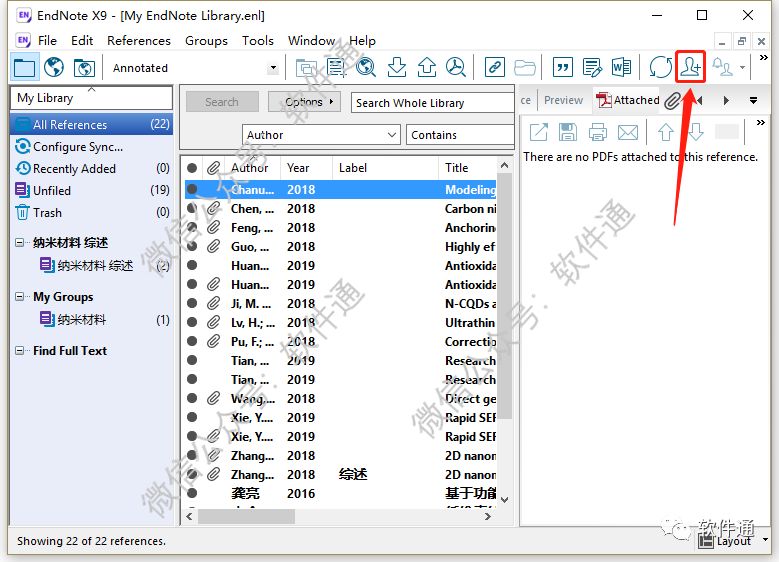Toggle read status dot for Lv, H. reference
The width and height of the screenshot is (779, 562).
tap(192, 322)
